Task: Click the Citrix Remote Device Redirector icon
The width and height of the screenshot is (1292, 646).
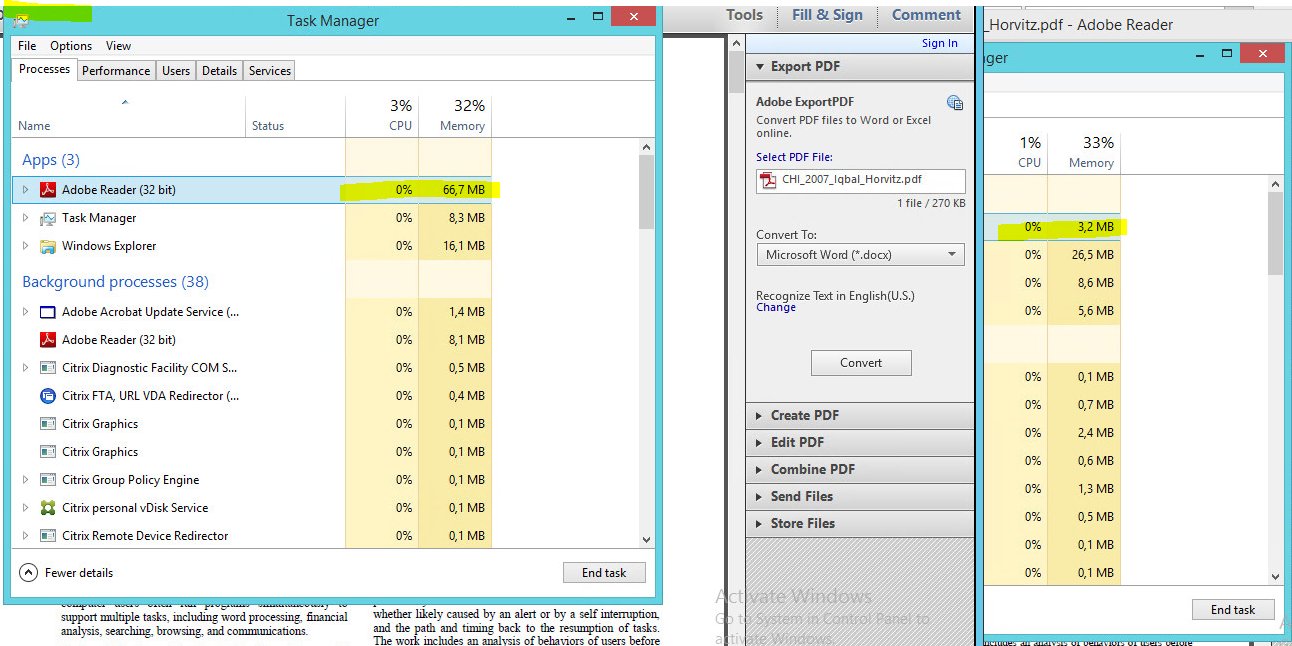Action: (x=47, y=536)
